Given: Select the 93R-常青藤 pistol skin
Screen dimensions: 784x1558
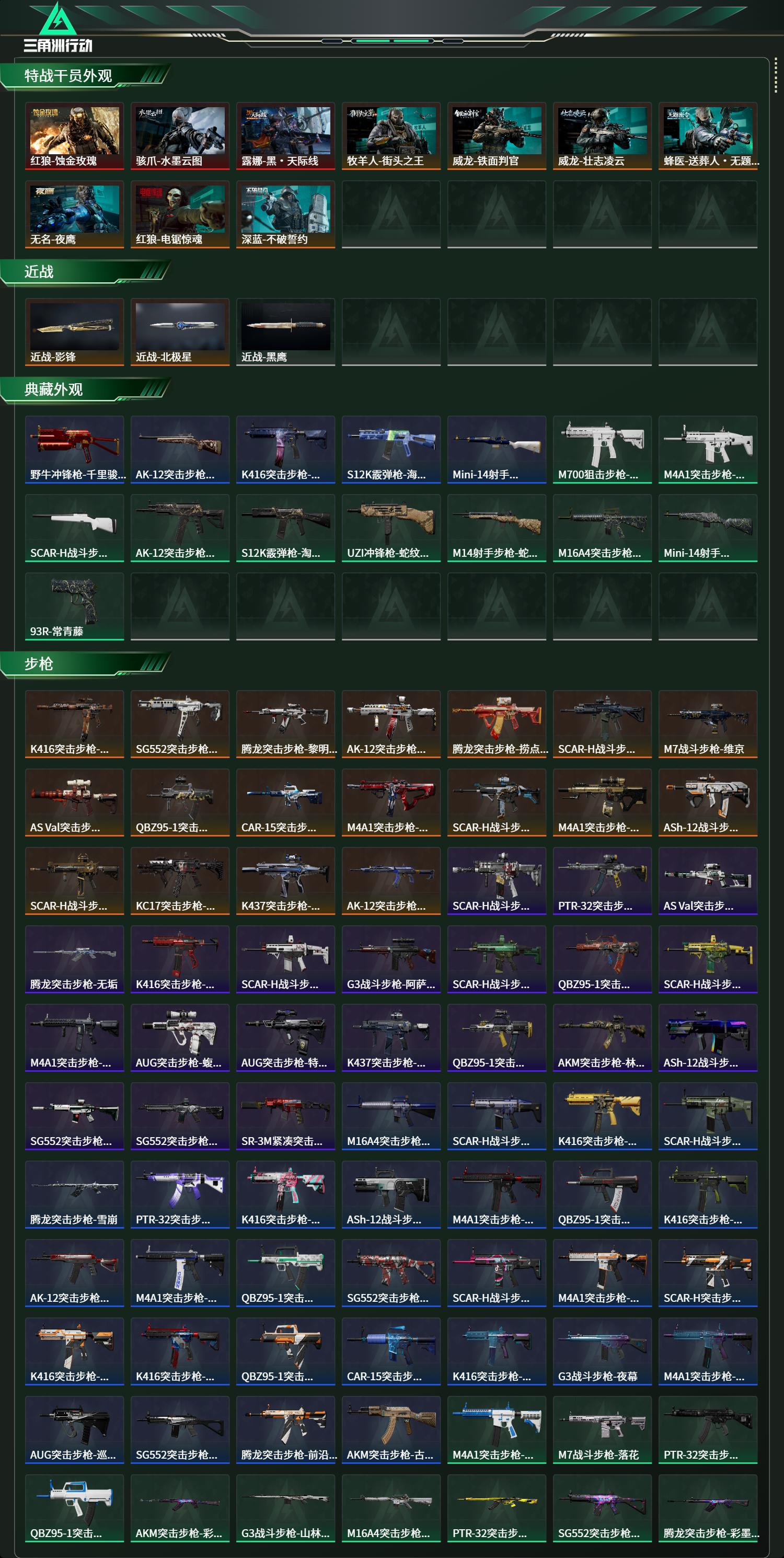Looking at the screenshot, I should pyautogui.click(x=74, y=606).
